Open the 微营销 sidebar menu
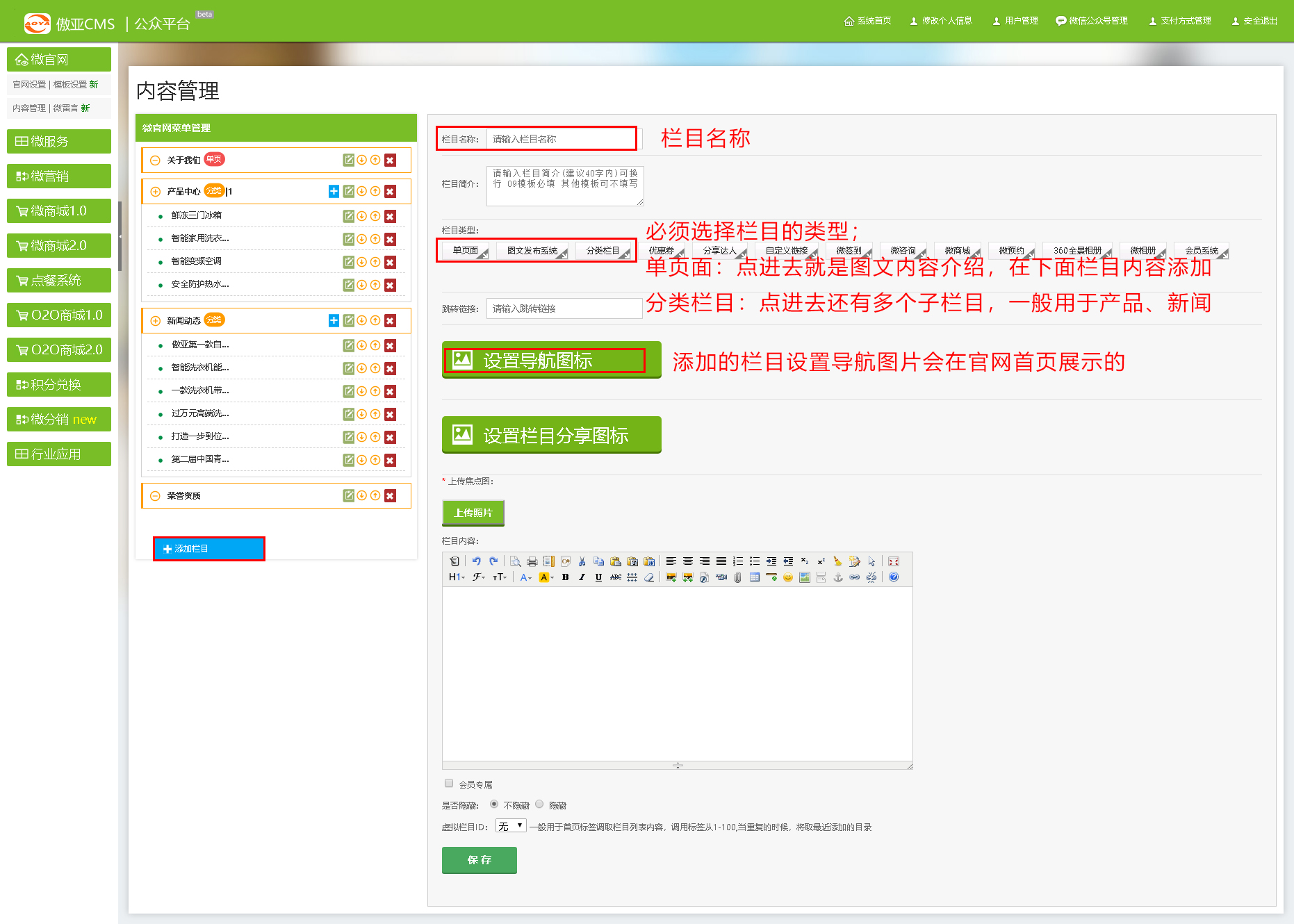1294x924 pixels. point(59,176)
